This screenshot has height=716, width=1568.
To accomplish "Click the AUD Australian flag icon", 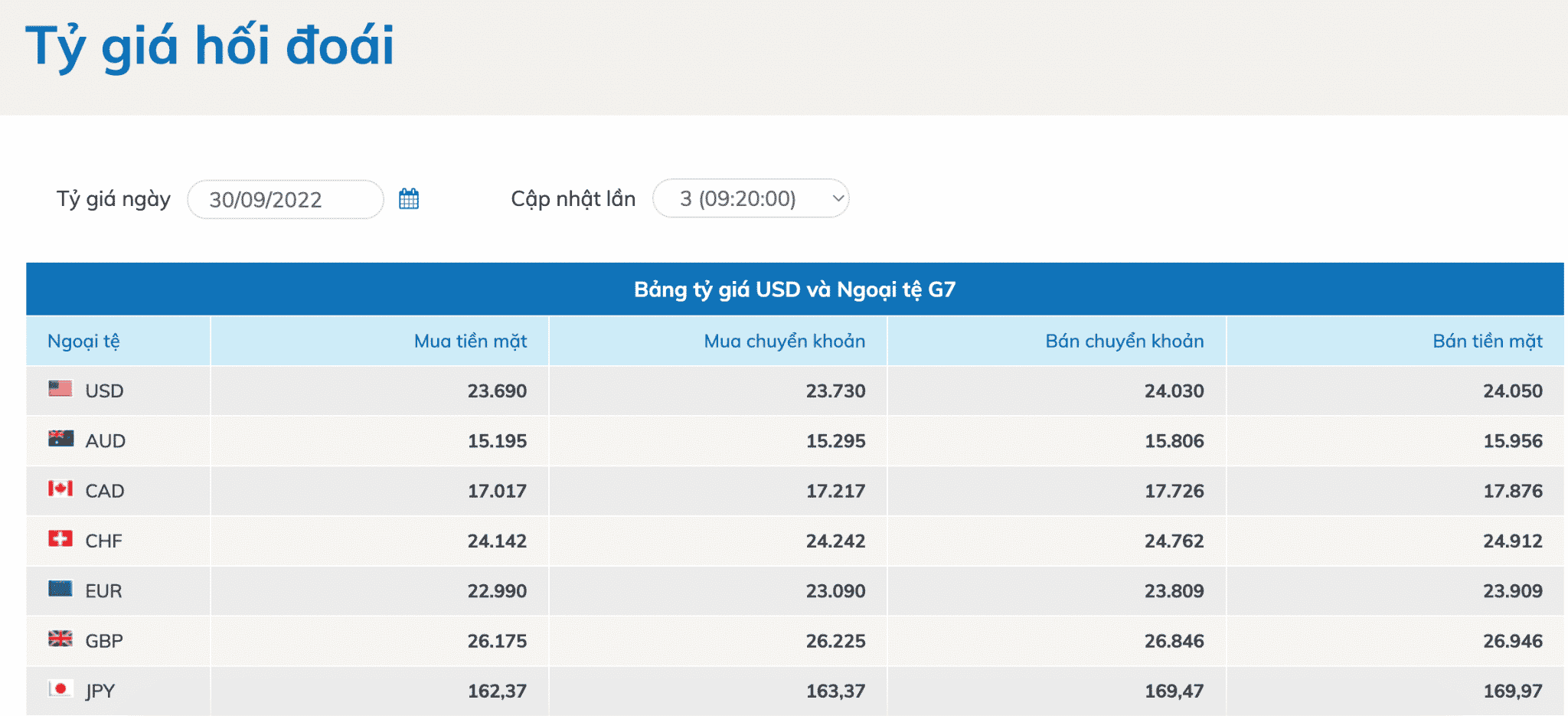I will (60, 439).
